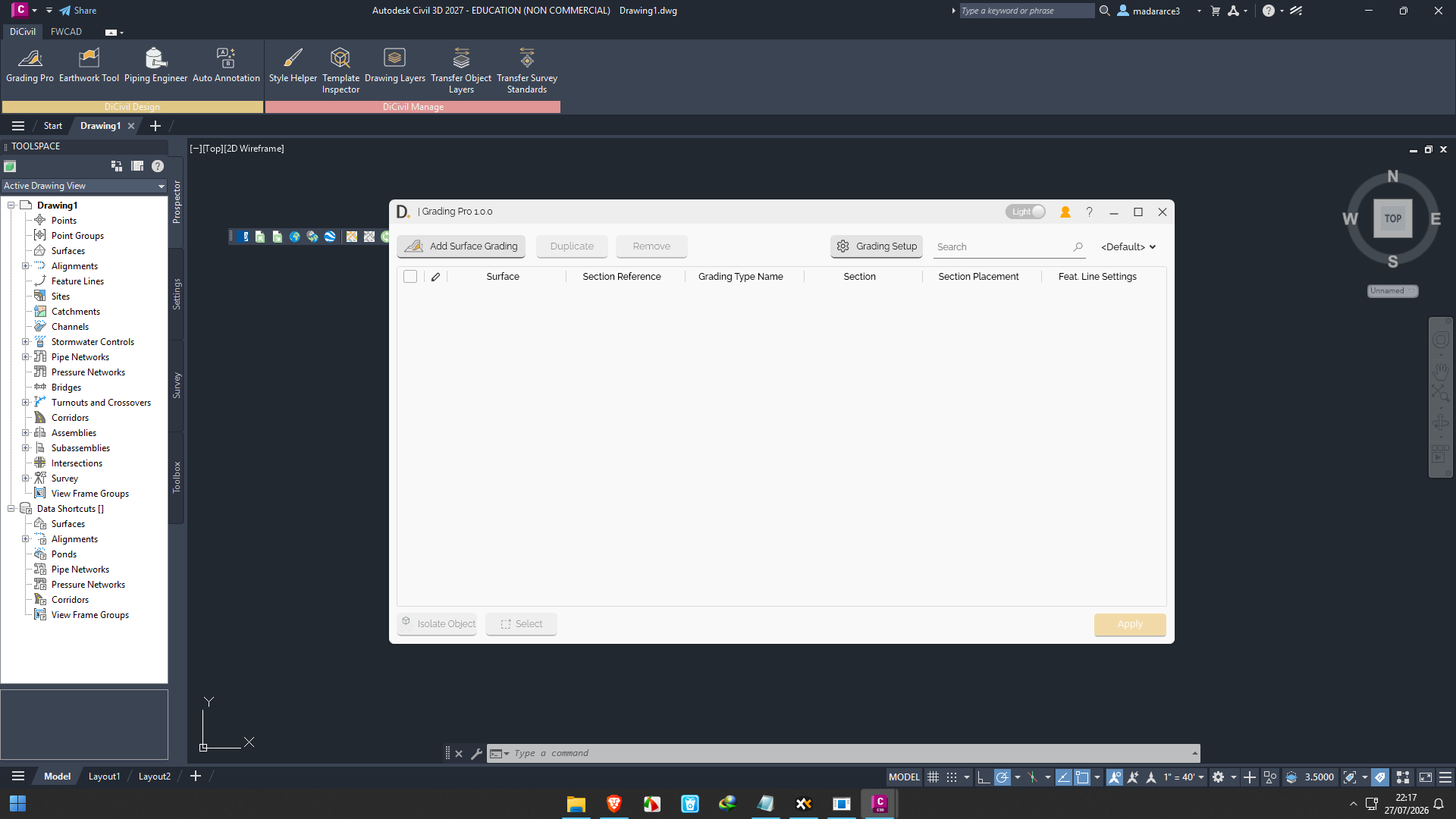This screenshot has height=819, width=1456.
Task: Open Style Helper
Action: tap(293, 65)
